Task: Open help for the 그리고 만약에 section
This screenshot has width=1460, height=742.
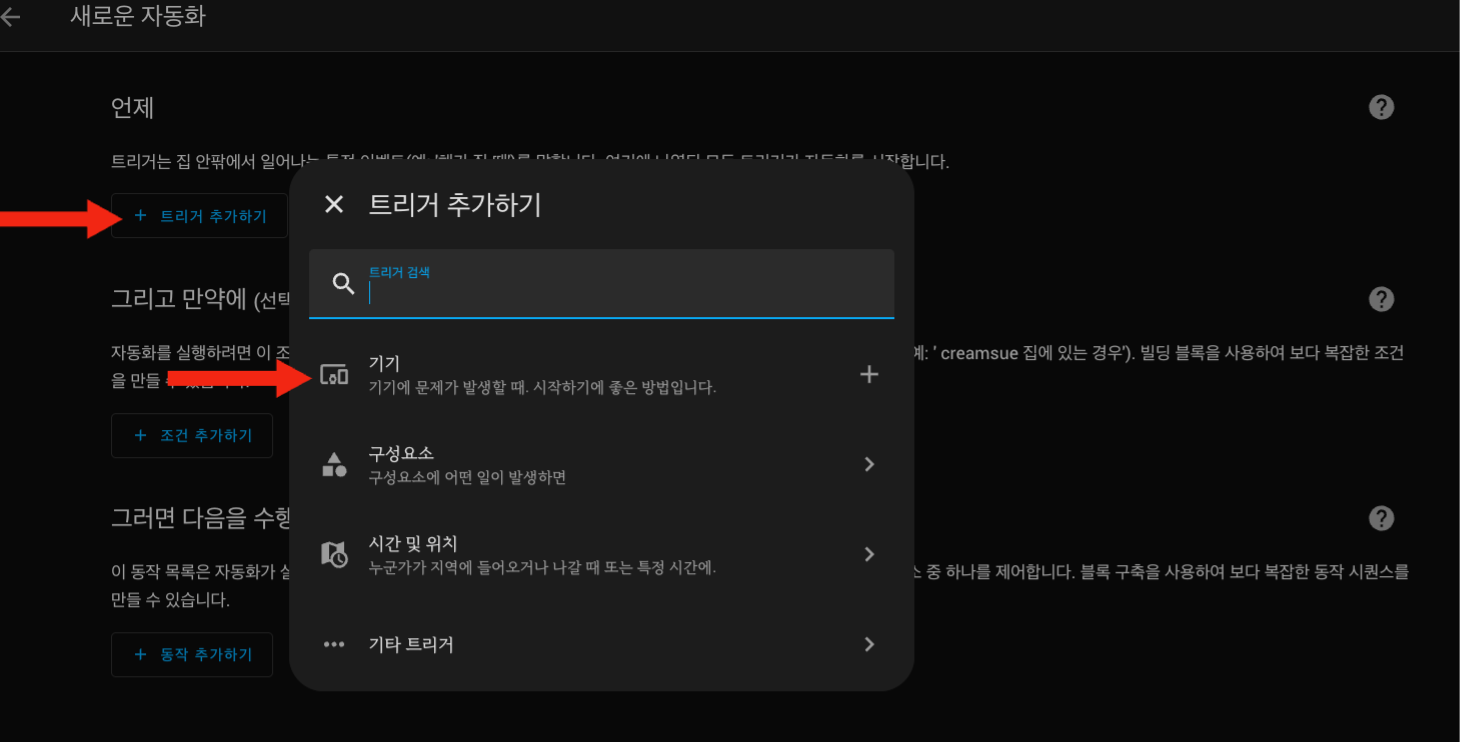Action: tap(1381, 299)
